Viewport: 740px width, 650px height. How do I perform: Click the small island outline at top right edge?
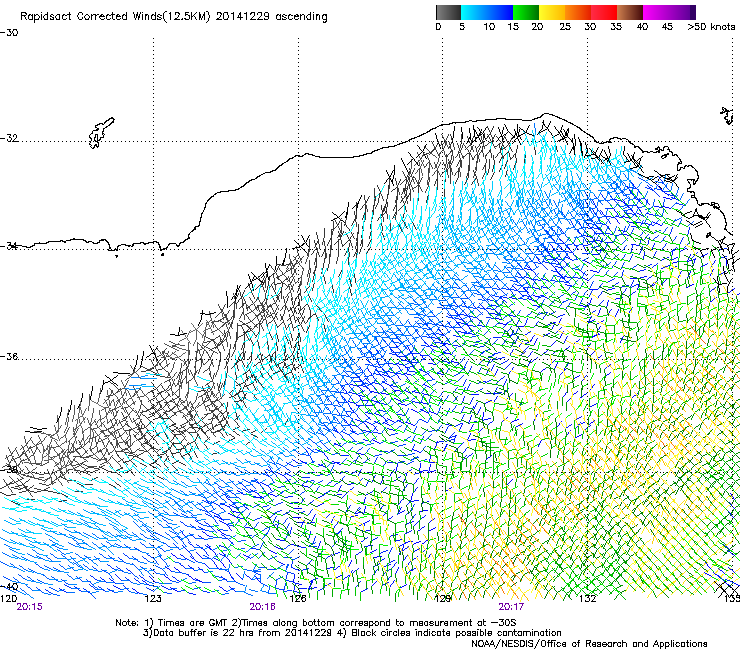pos(727,116)
